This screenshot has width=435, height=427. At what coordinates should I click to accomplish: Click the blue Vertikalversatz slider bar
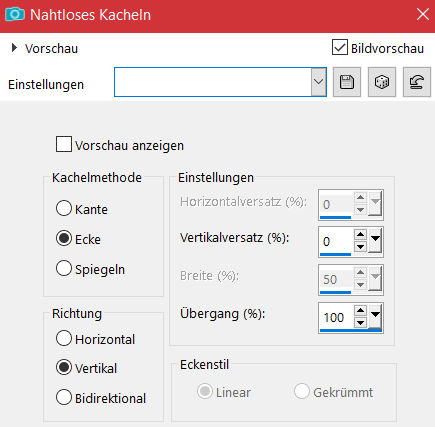pos(335,255)
